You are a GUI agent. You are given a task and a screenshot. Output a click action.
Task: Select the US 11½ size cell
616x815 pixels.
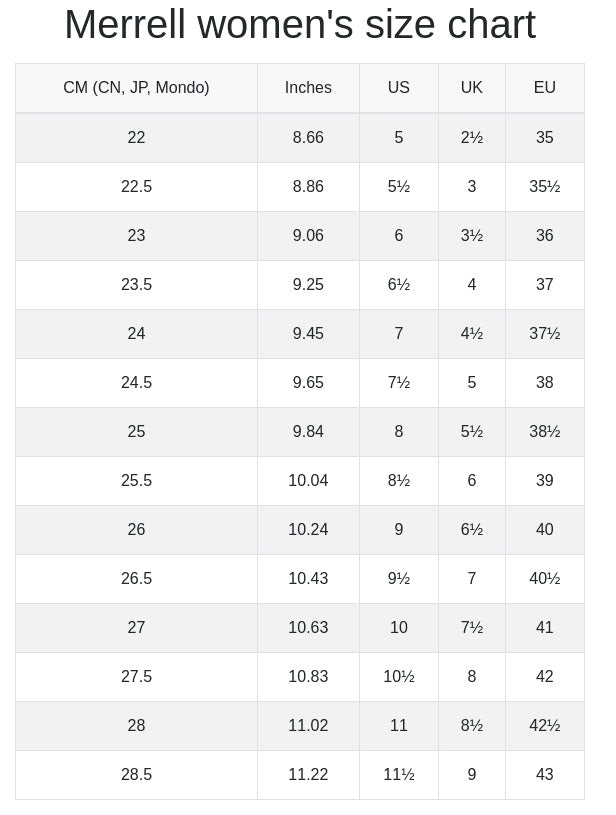click(399, 774)
